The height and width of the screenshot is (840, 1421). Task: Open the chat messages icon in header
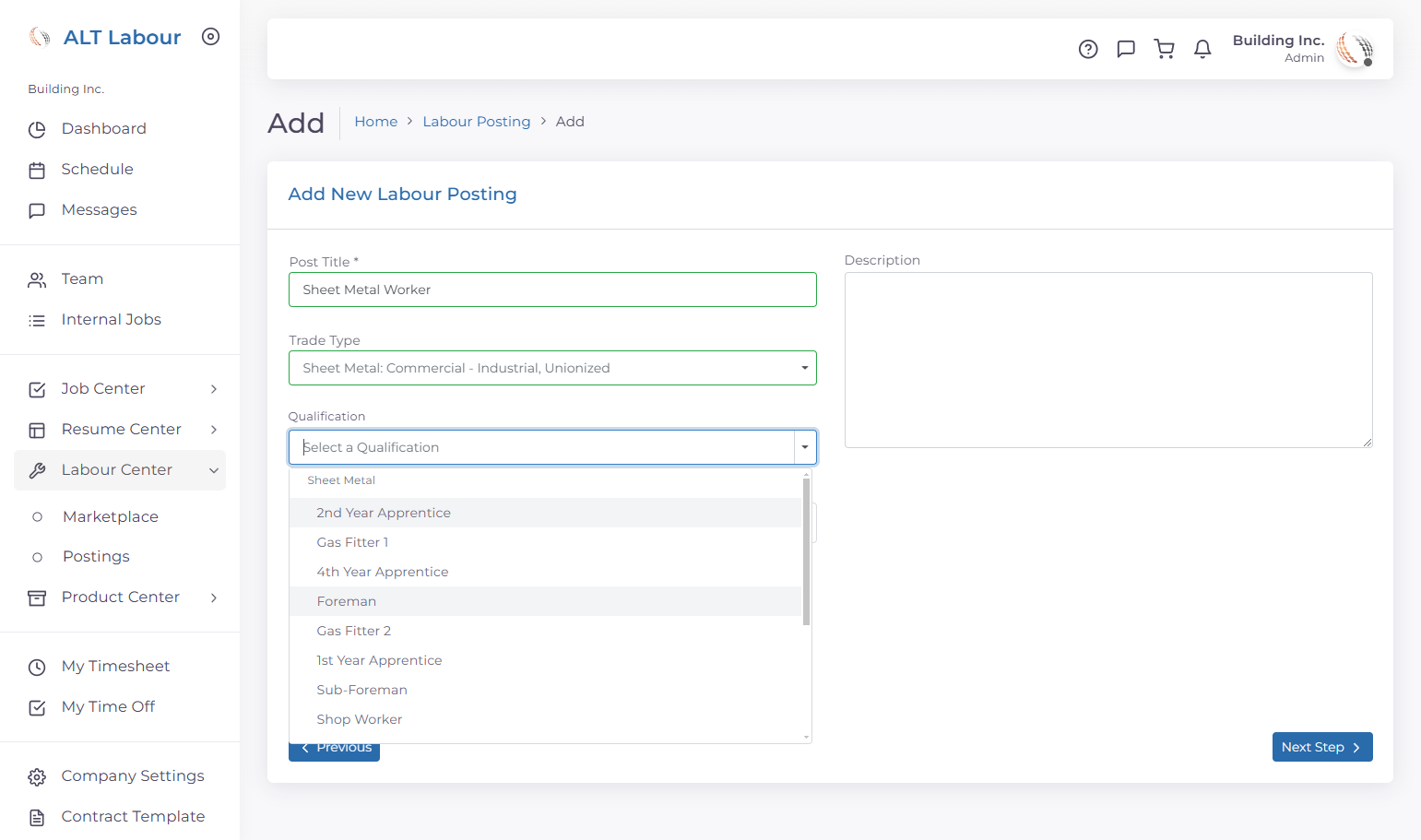1126,49
